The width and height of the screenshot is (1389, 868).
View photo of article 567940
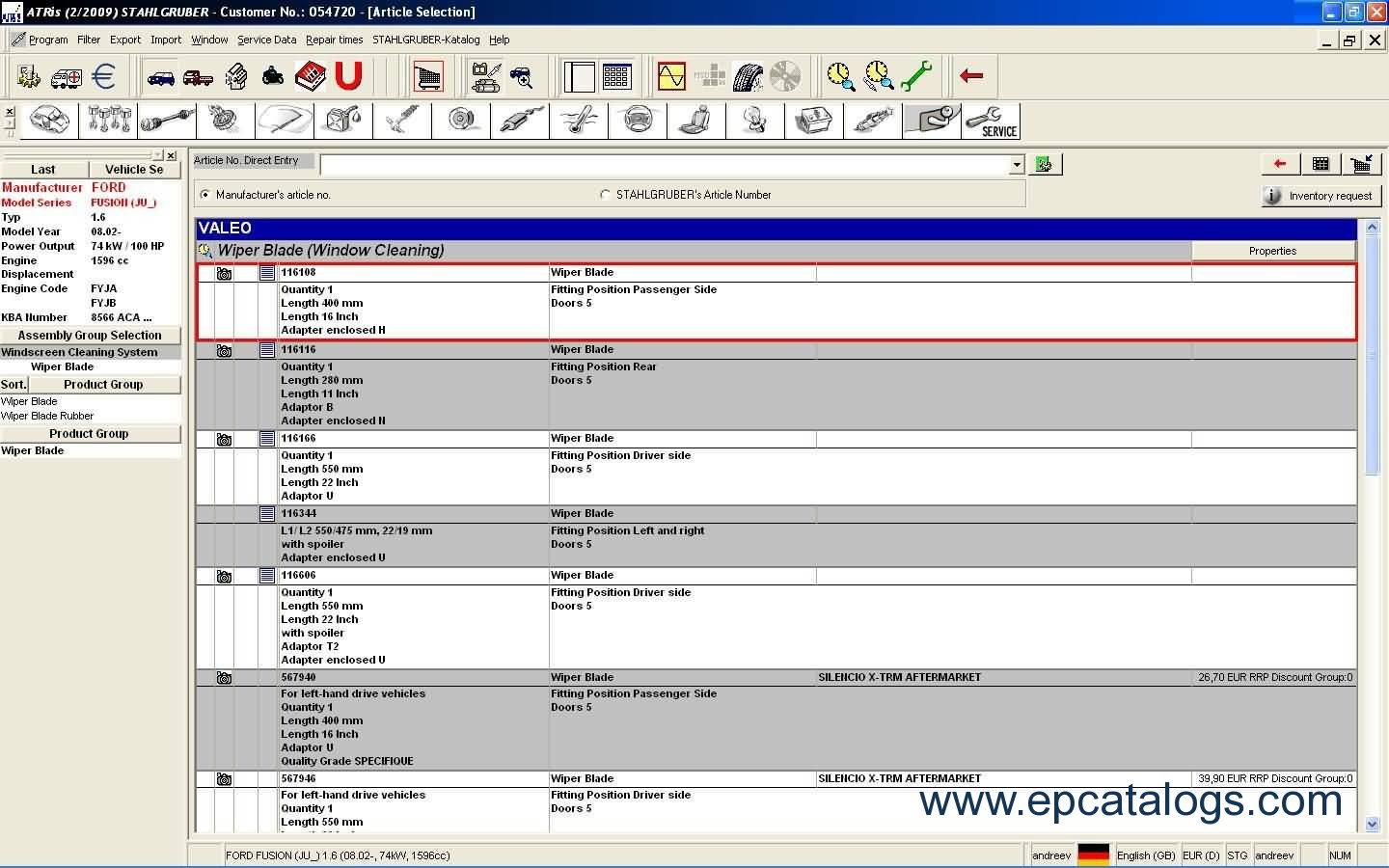[x=224, y=678]
